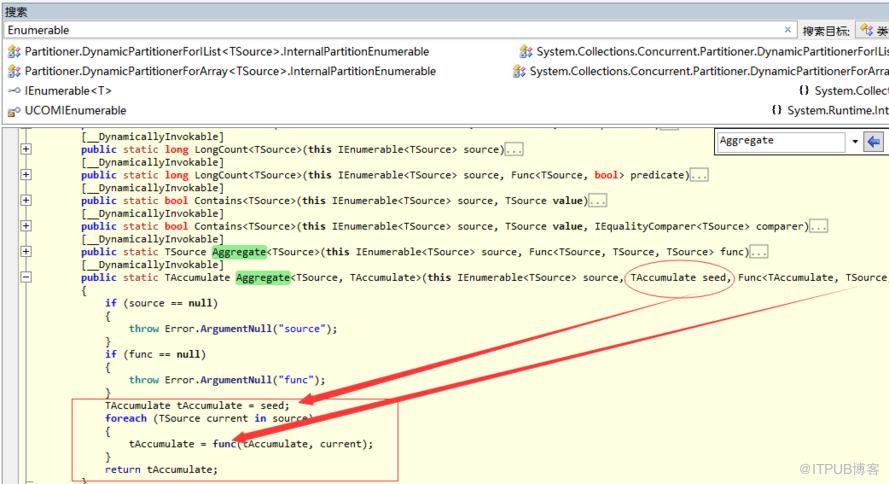Click the if (source == null) line
Viewport: 889px width, 484px height.
pyautogui.click(x=161, y=303)
